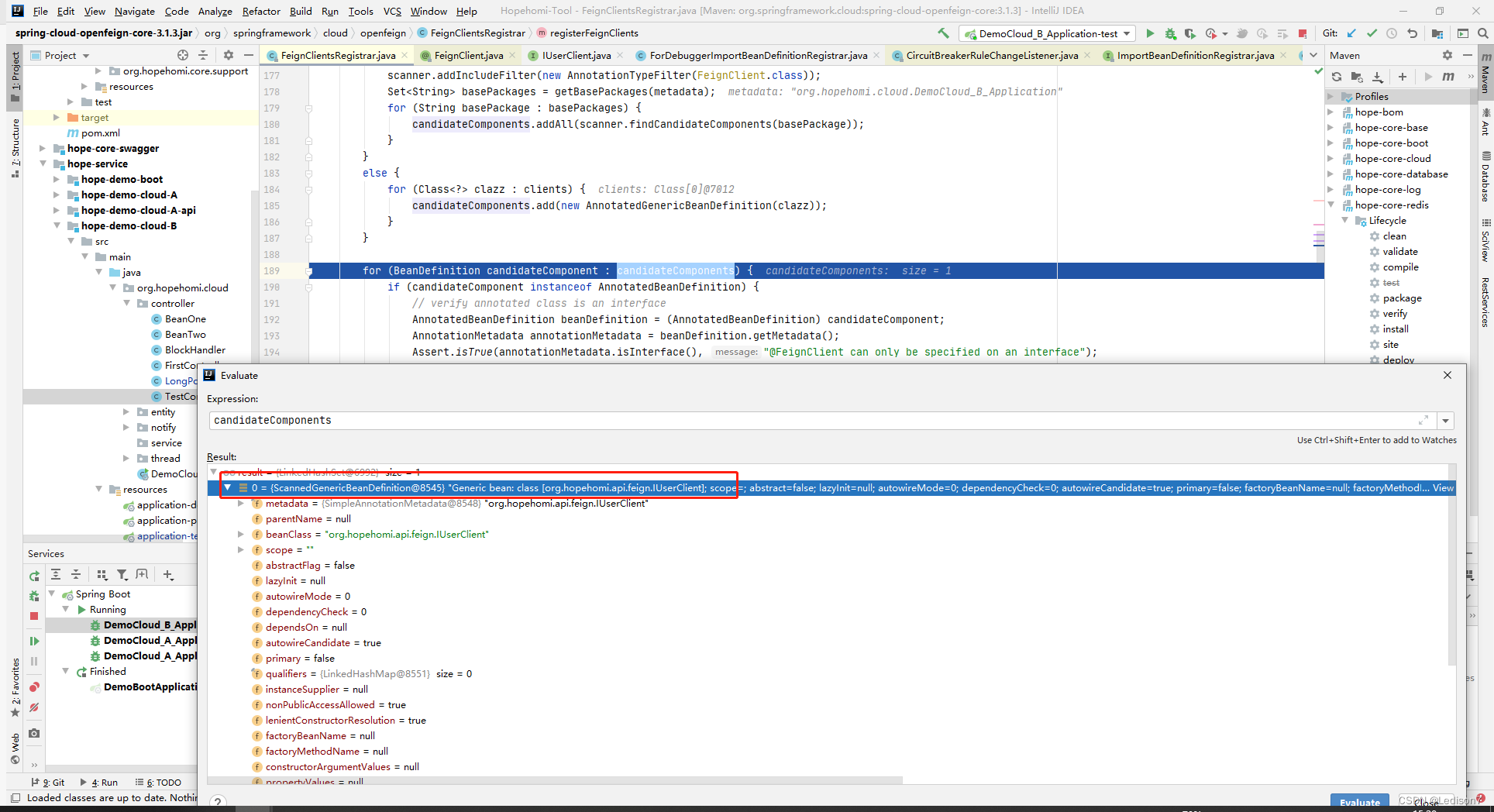This screenshot has width=1494, height=812.
Task: View breakpoints red circles icon in Services
Action: (x=34, y=687)
